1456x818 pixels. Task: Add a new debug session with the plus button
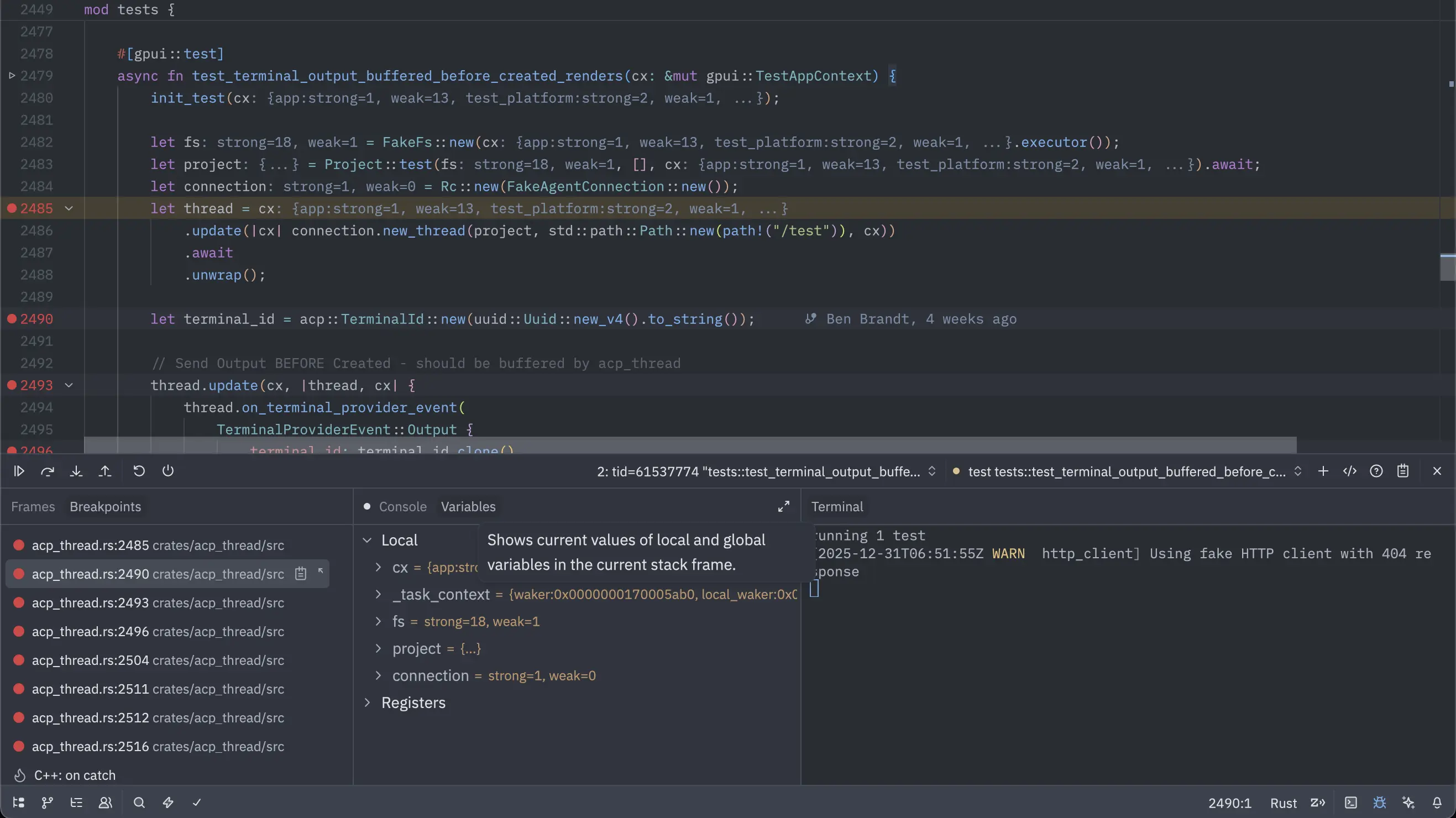pos(1323,471)
